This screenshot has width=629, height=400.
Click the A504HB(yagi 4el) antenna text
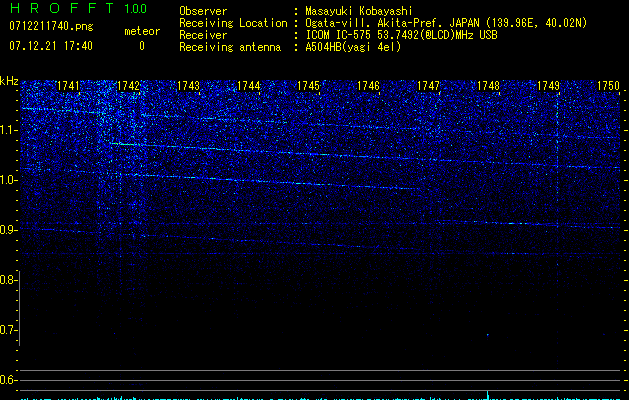[353, 47]
